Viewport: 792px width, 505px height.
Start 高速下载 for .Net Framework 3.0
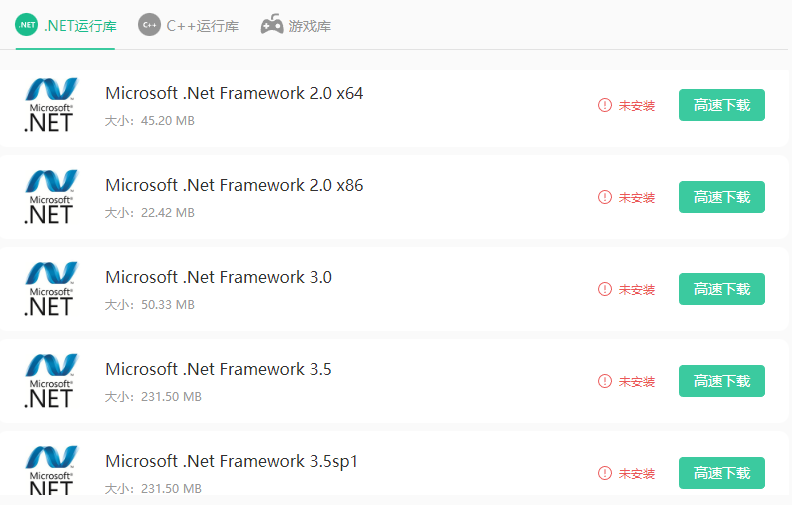click(x=721, y=289)
